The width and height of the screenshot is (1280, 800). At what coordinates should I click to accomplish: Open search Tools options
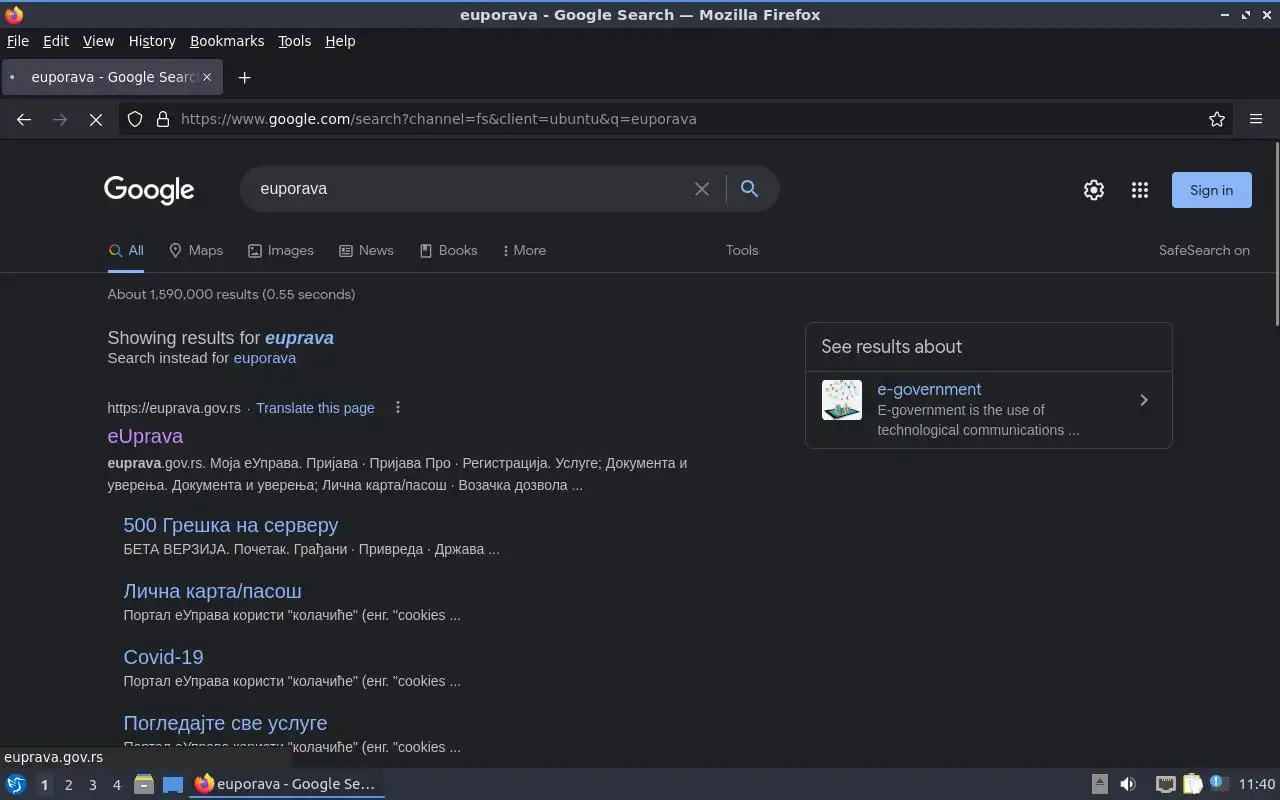coord(742,250)
